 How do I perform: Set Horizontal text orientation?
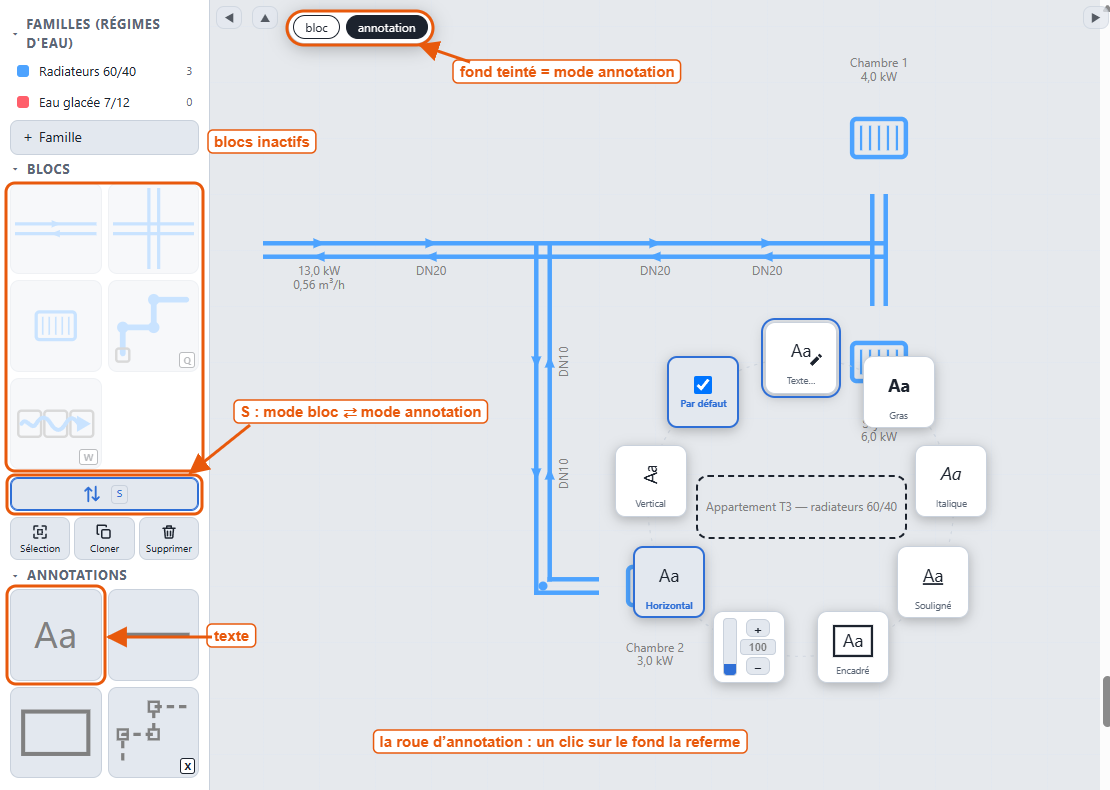coord(669,582)
